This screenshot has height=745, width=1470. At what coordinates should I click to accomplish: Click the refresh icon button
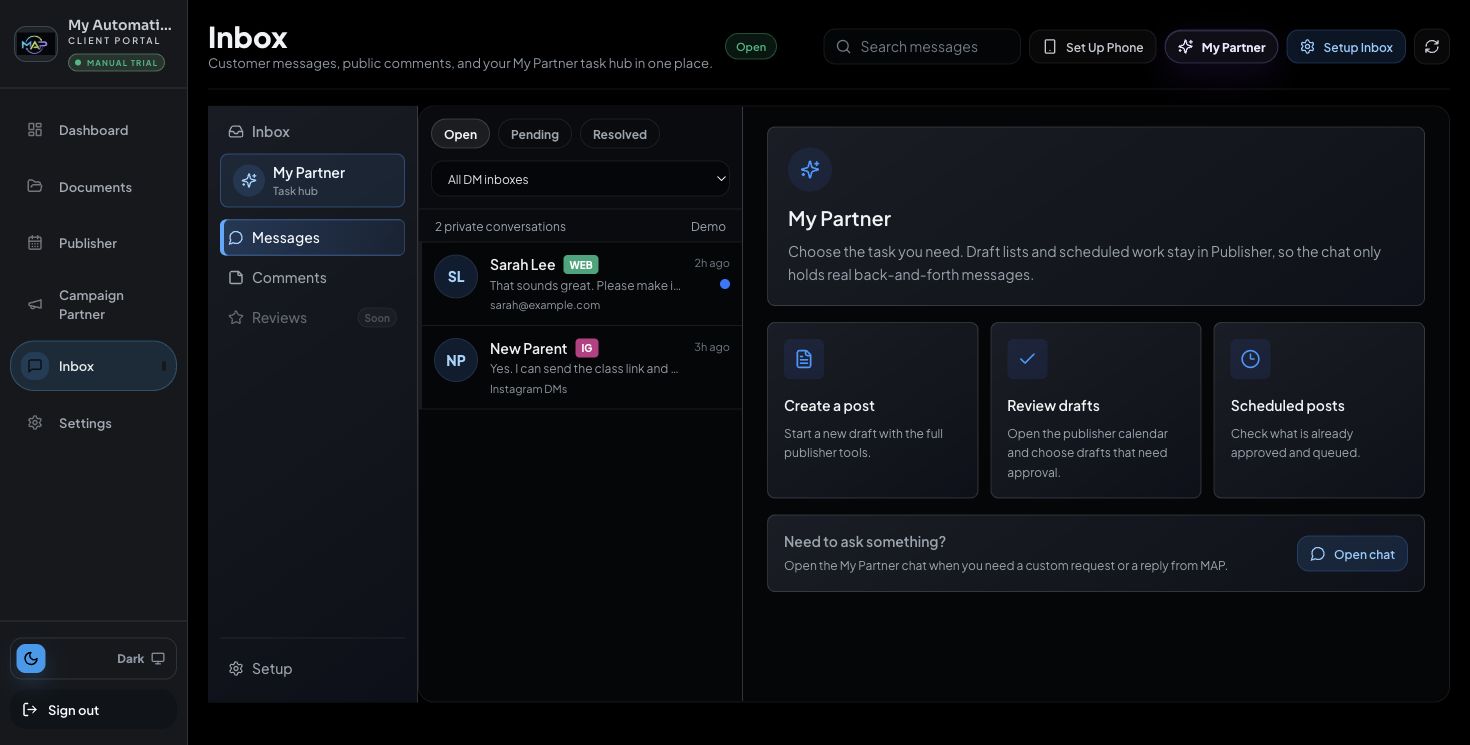[1432, 47]
